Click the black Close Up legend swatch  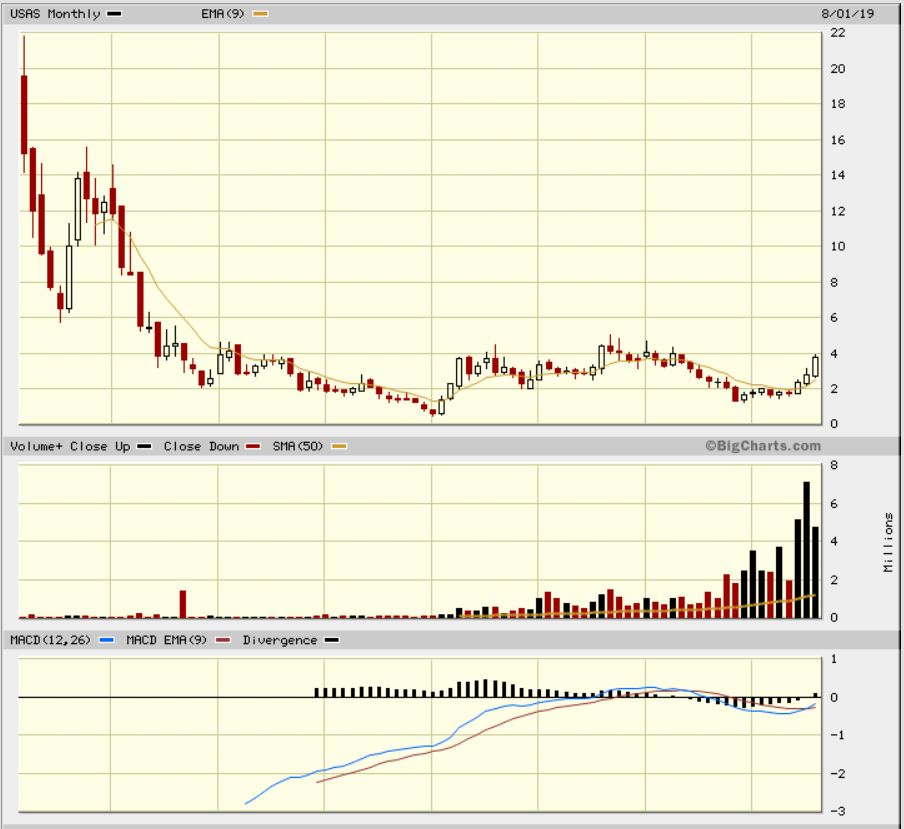coord(145,447)
